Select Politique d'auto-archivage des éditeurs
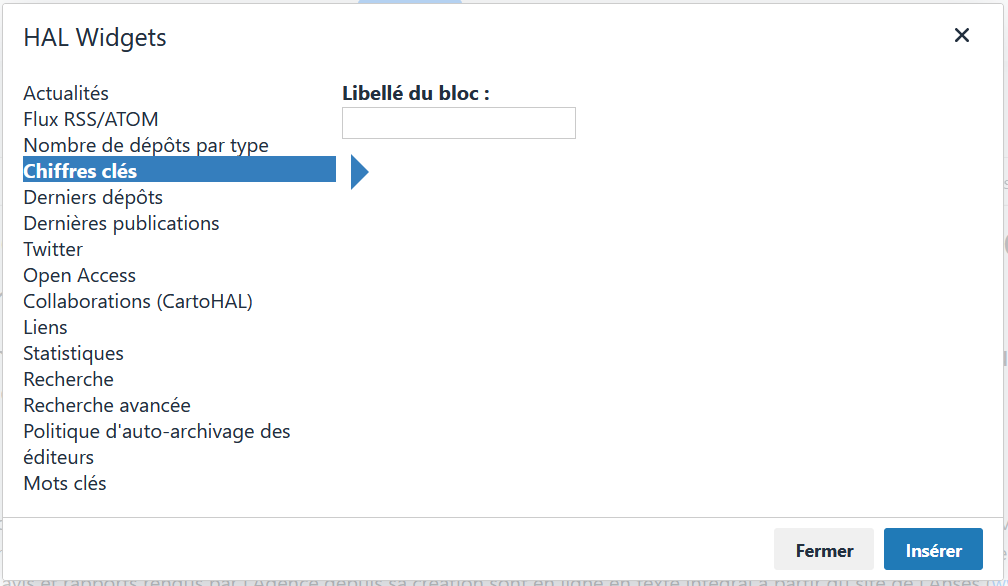The image size is (1008, 586). coord(156,431)
